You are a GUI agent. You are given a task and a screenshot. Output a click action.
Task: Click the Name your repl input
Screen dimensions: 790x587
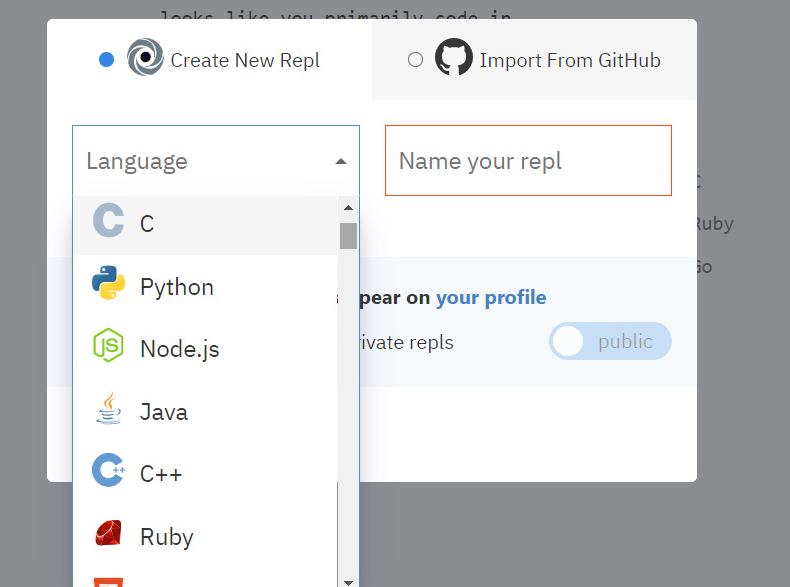point(528,160)
